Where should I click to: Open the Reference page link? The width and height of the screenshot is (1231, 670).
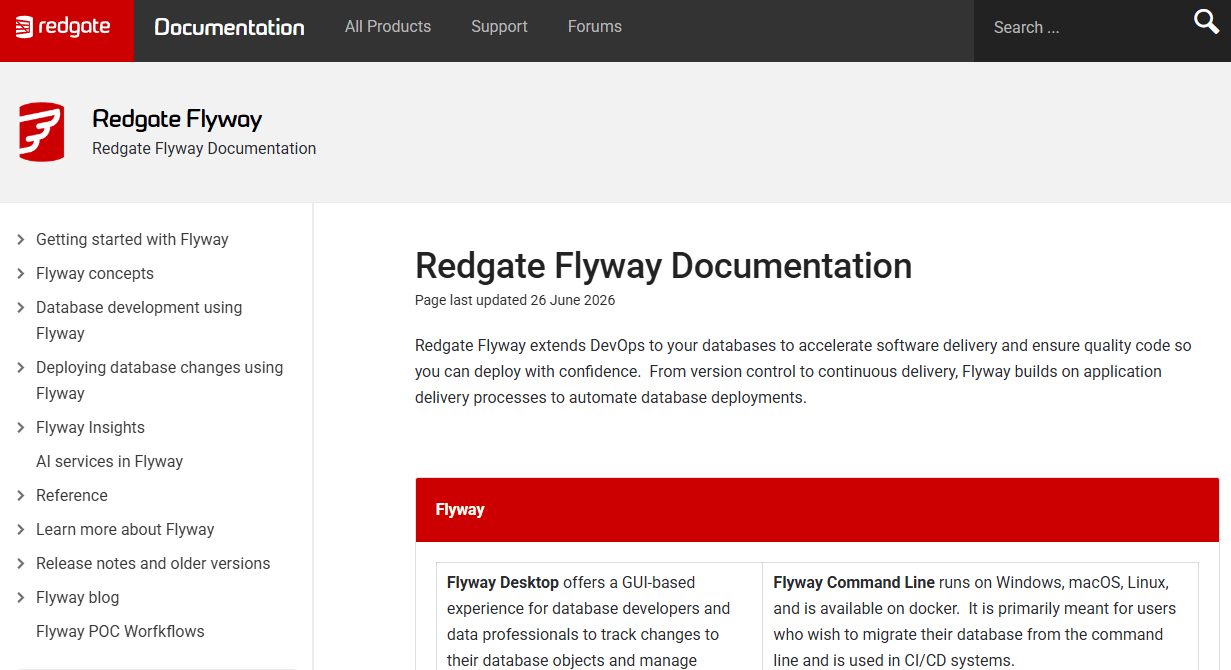(72, 496)
